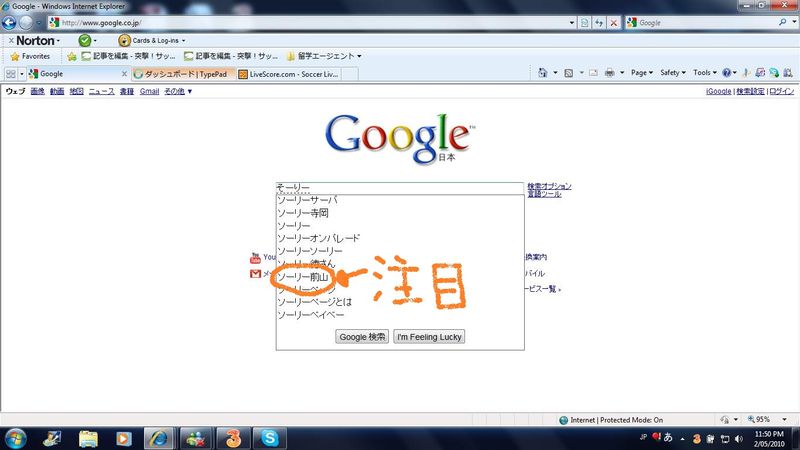
Task: Click the Quick Tabs grid icon
Action: pos(11,74)
